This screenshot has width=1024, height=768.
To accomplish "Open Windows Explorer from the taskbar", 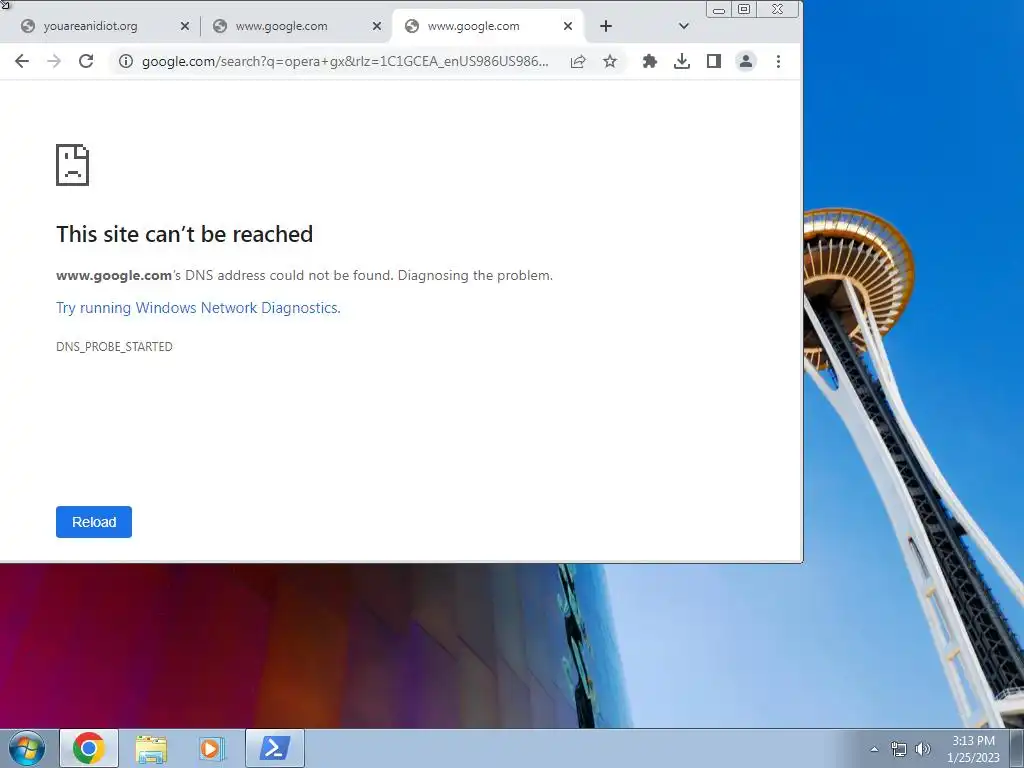I will tap(151, 748).
